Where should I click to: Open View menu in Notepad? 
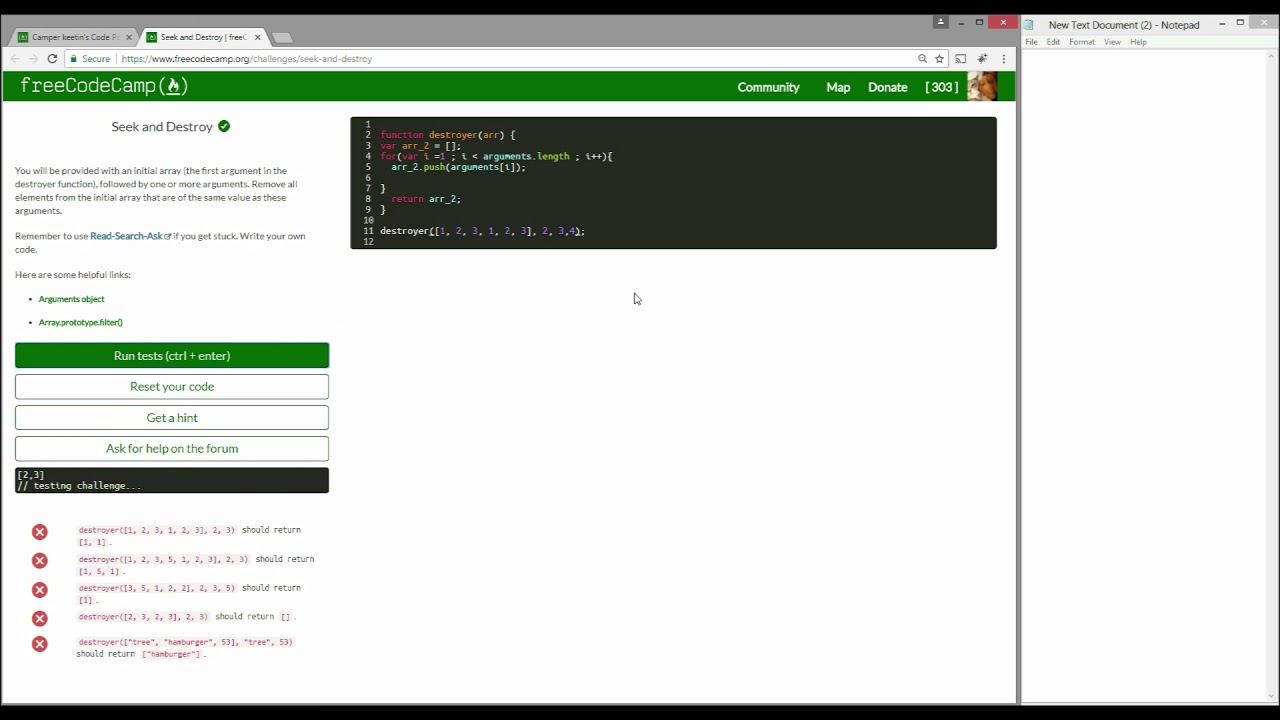coord(1112,42)
